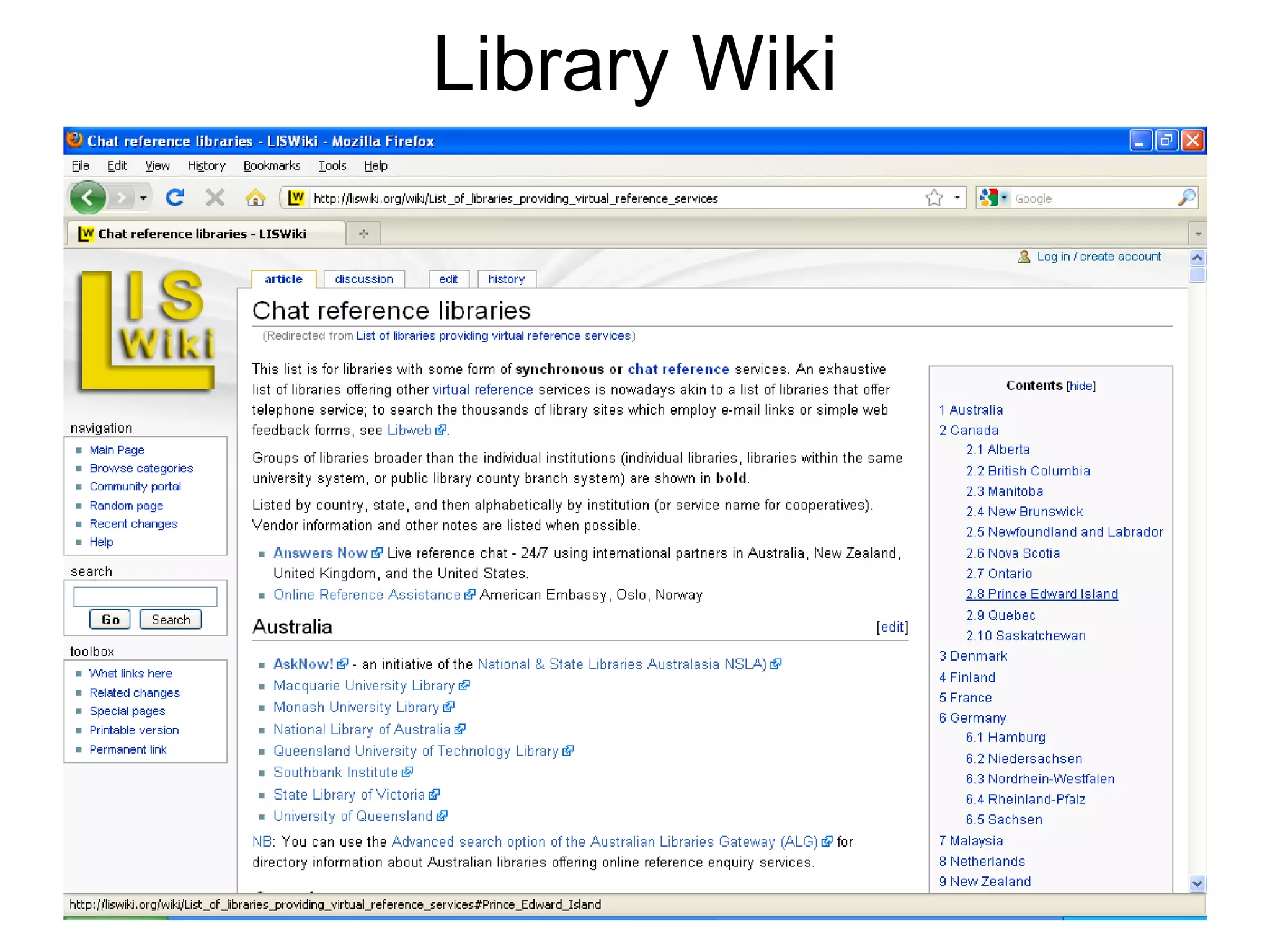Restore down the Firefox window
This screenshot has height=952, width=1270.
[1166, 141]
